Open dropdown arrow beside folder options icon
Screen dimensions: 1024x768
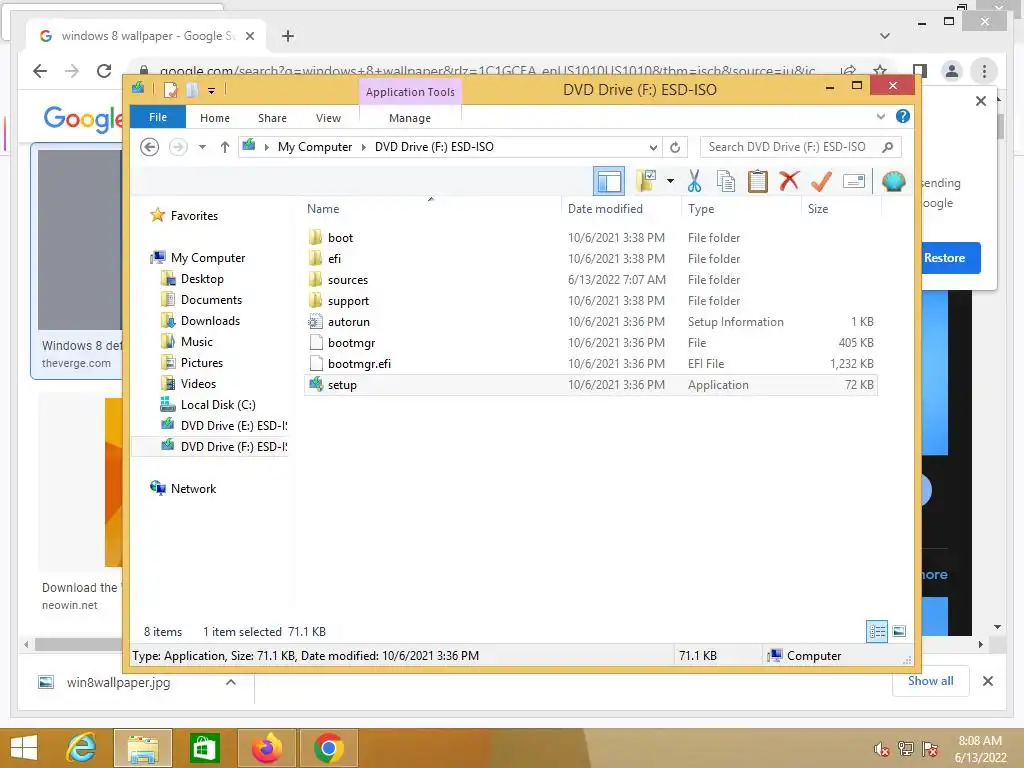(670, 181)
